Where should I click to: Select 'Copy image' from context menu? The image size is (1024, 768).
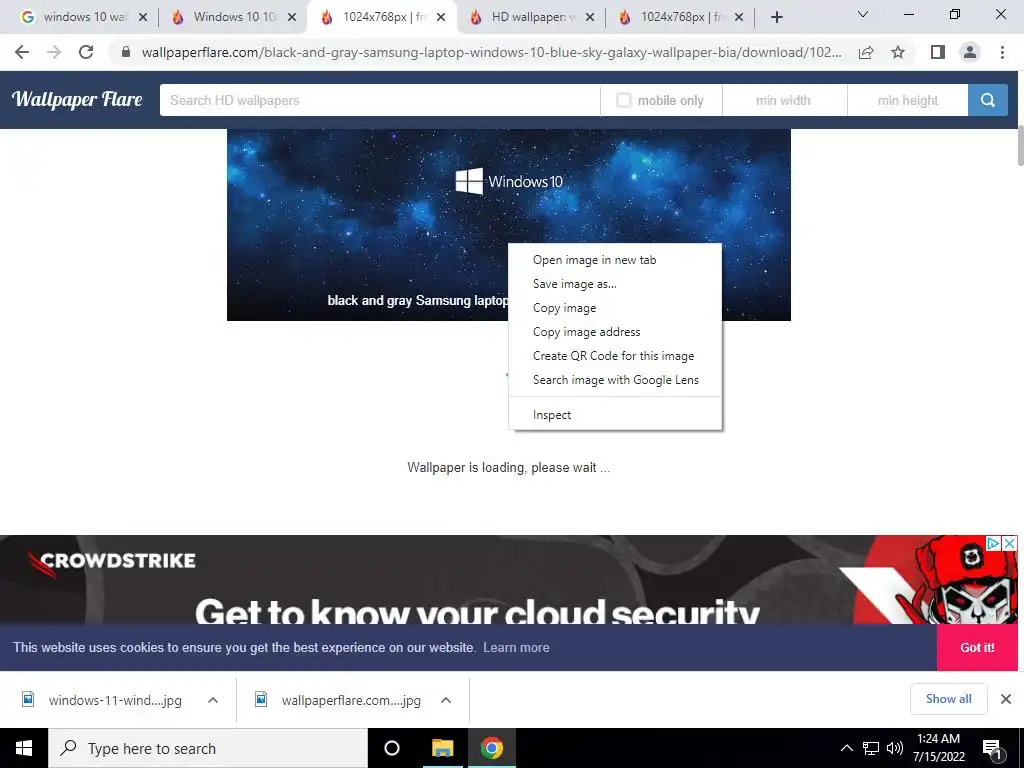[615, 308]
